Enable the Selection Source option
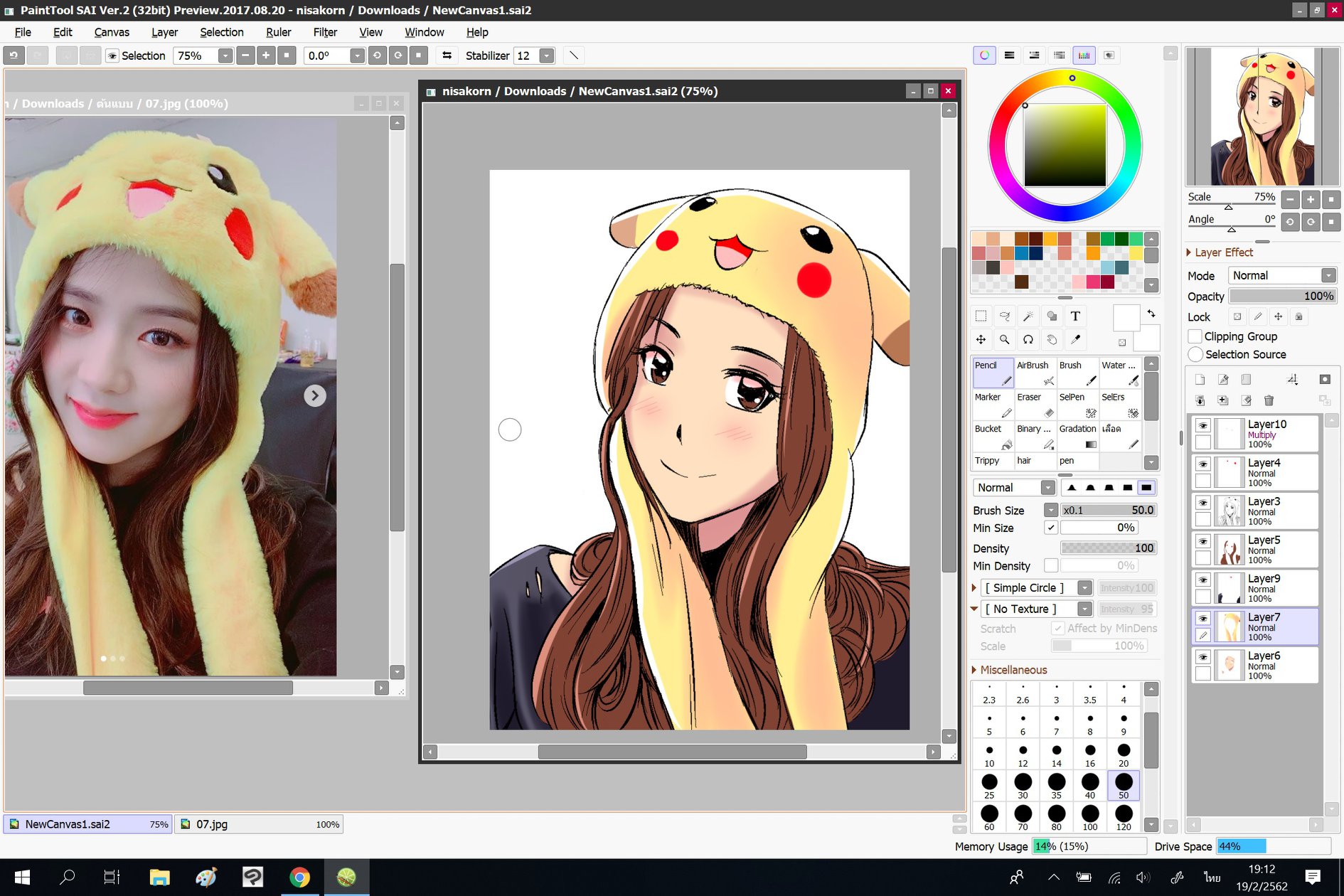1344x896 pixels. point(1195,354)
